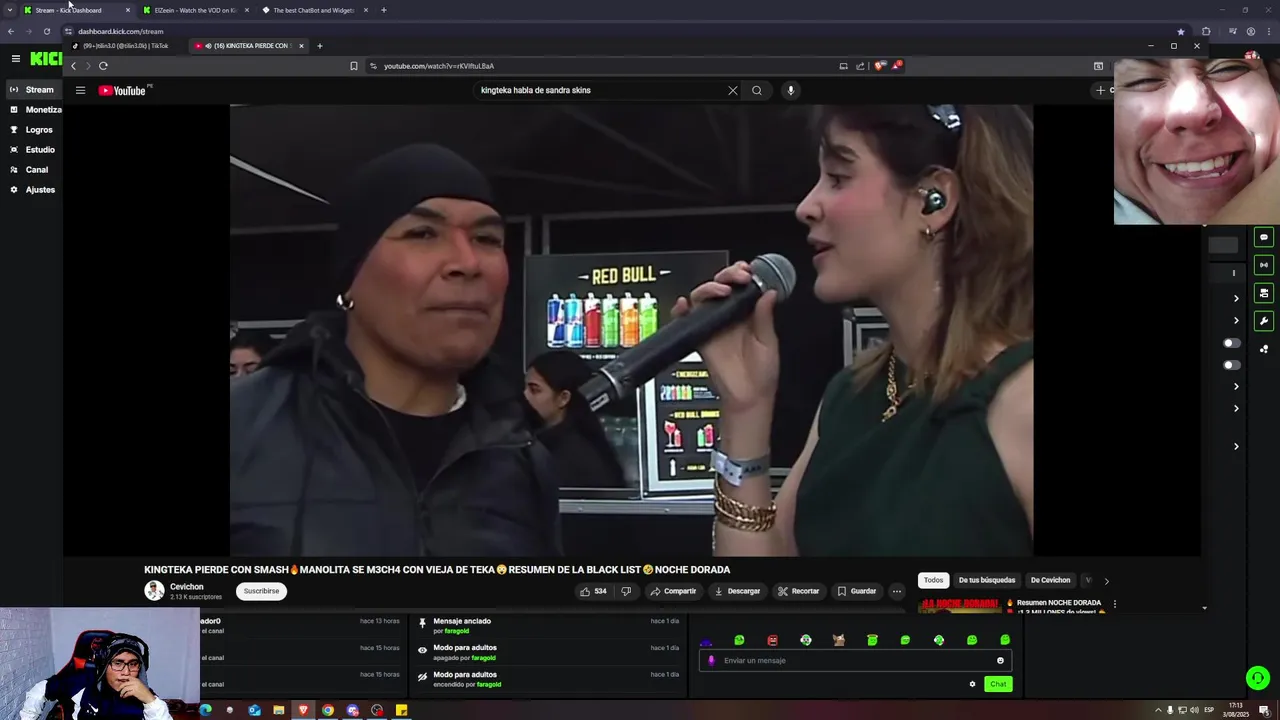Click the green headset support bubble

click(1258, 678)
